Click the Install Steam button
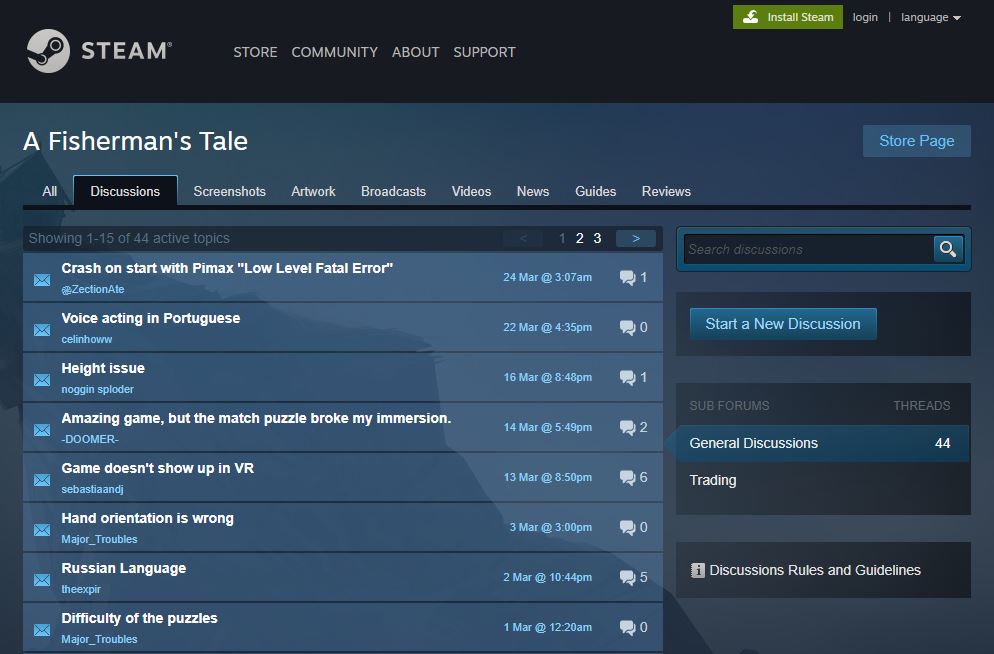Viewport: 994px width, 654px height. click(788, 17)
